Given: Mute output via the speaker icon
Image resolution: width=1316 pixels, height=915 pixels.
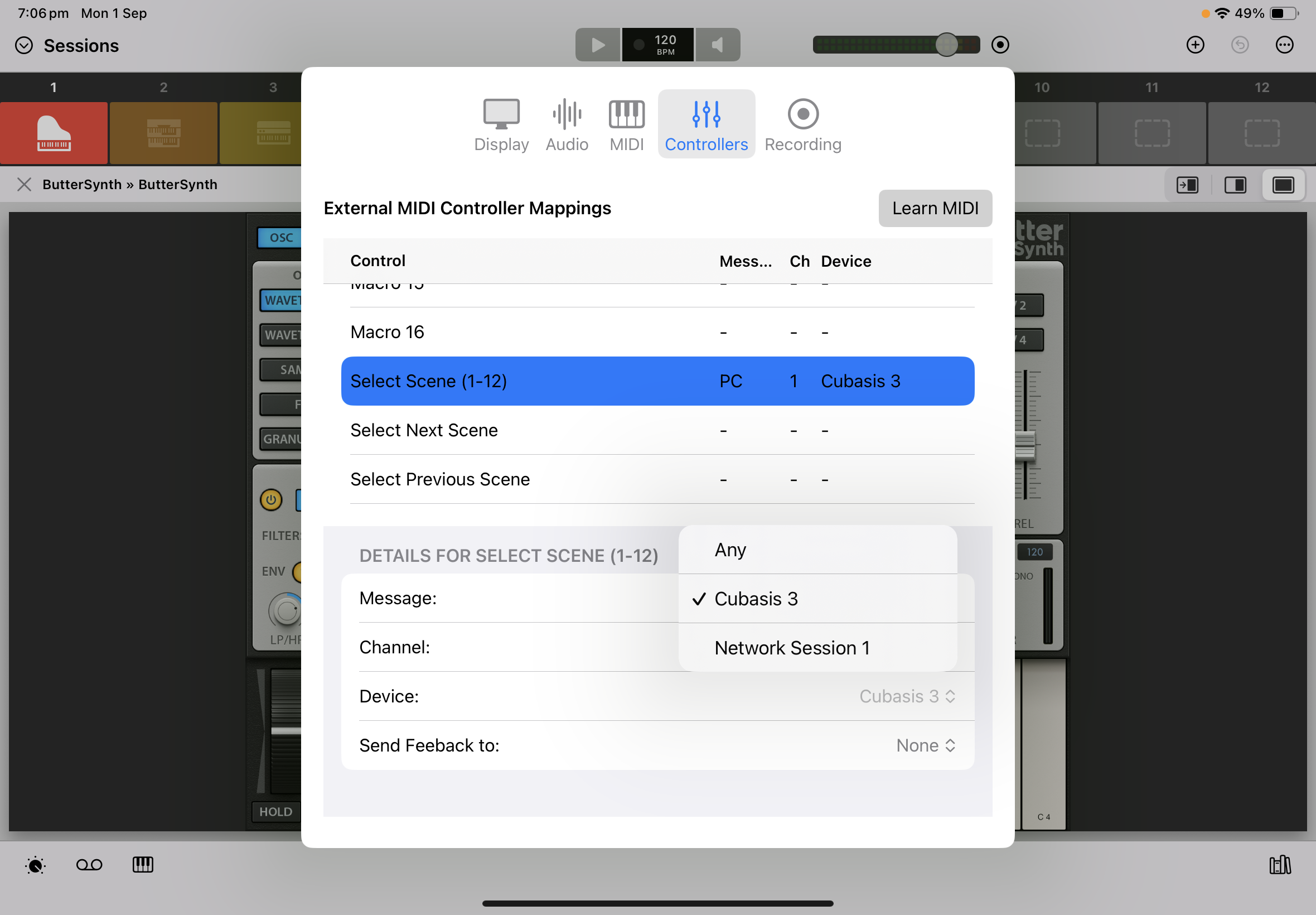Looking at the screenshot, I should 718,44.
